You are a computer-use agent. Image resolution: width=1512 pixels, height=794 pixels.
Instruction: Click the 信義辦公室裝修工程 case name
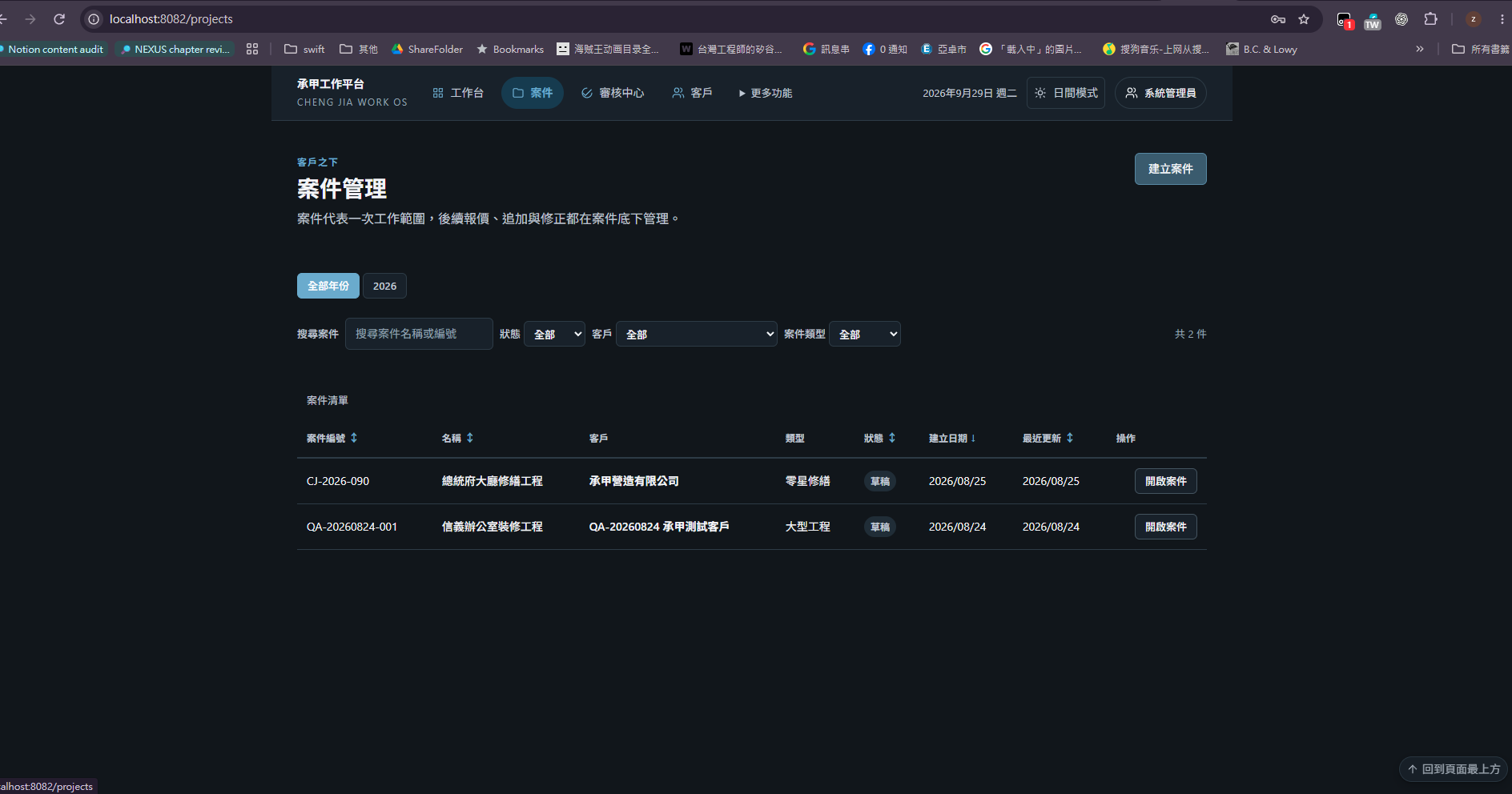coord(493,527)
